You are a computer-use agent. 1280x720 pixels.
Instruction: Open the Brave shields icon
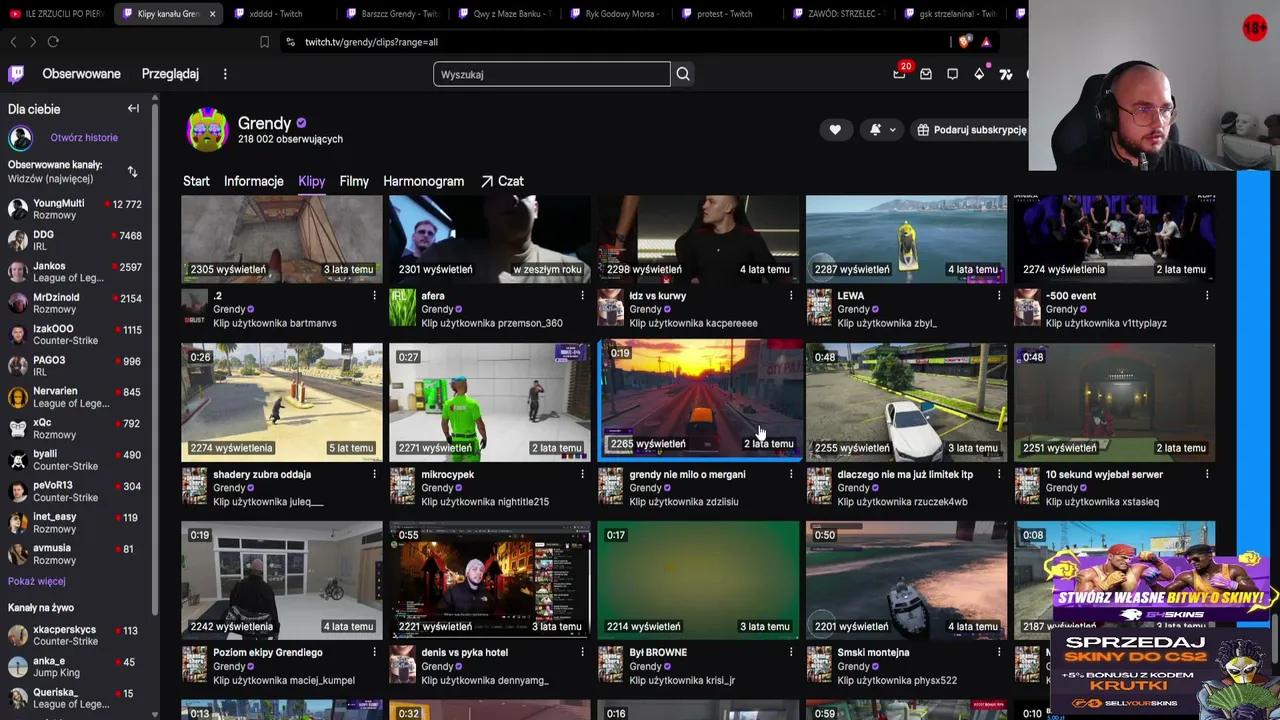[x=964, y=42]
